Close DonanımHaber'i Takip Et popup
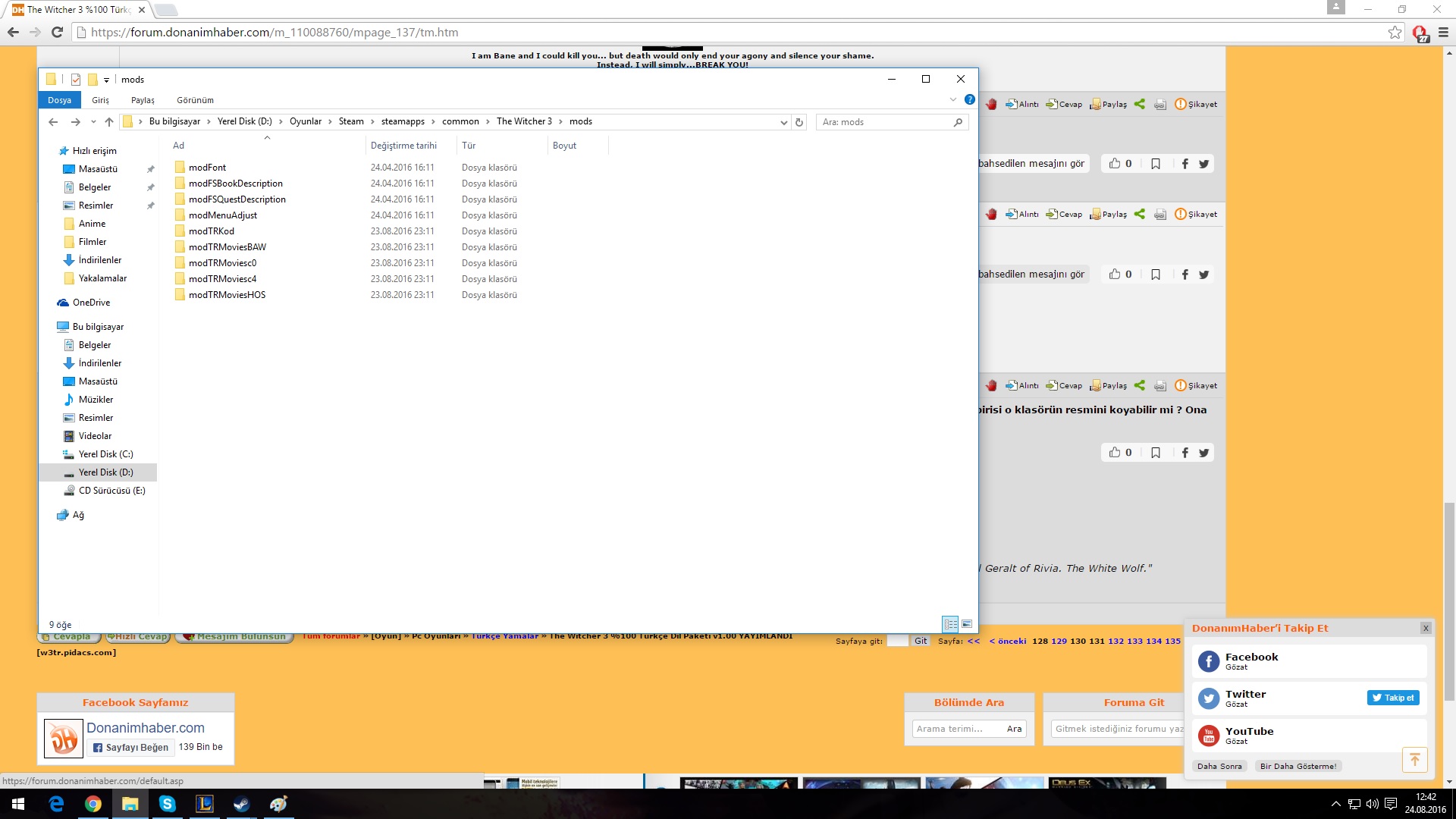Viewport: 1456px width, 819px height. (1426, 628)
